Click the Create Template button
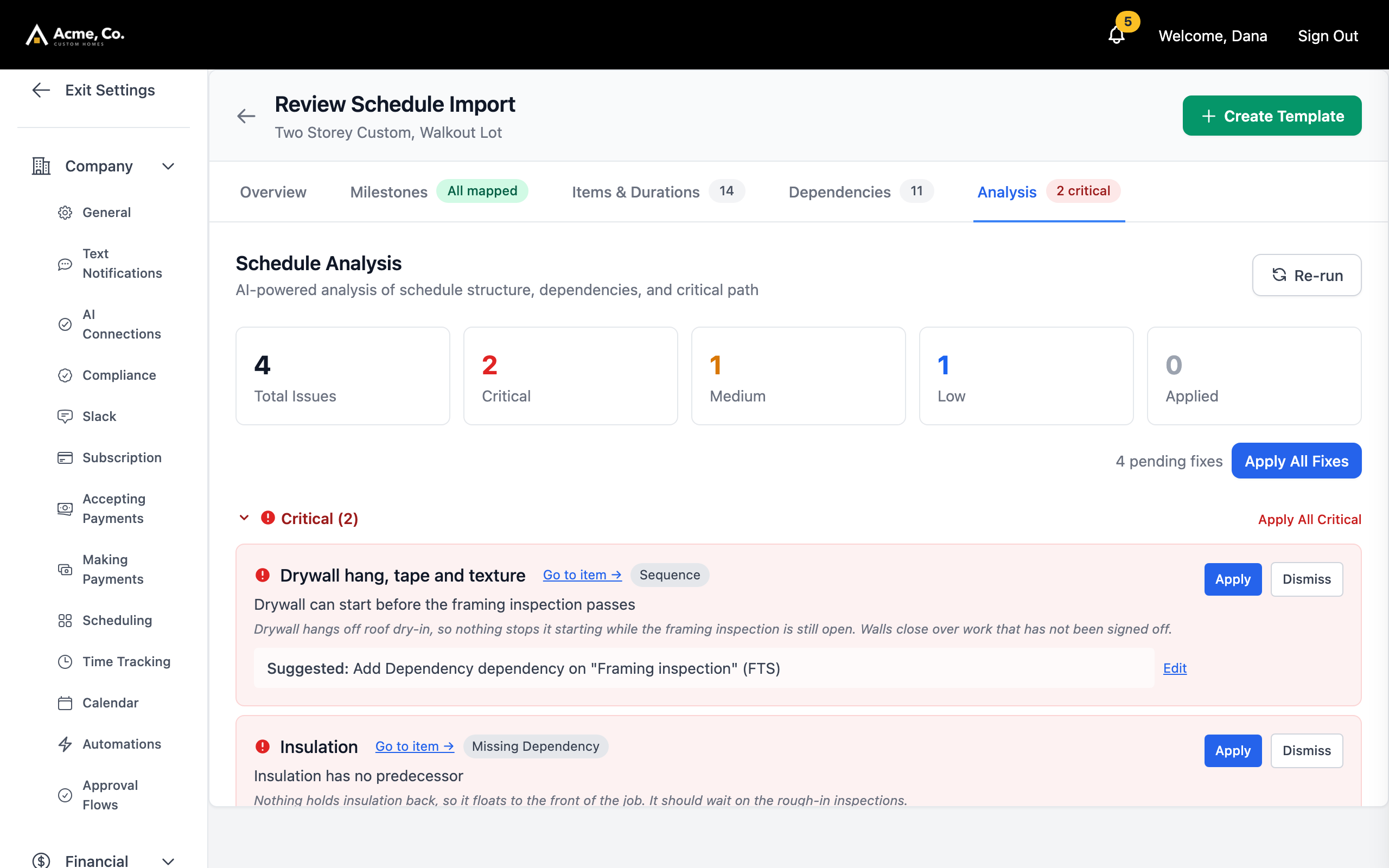 point(1272,116)
